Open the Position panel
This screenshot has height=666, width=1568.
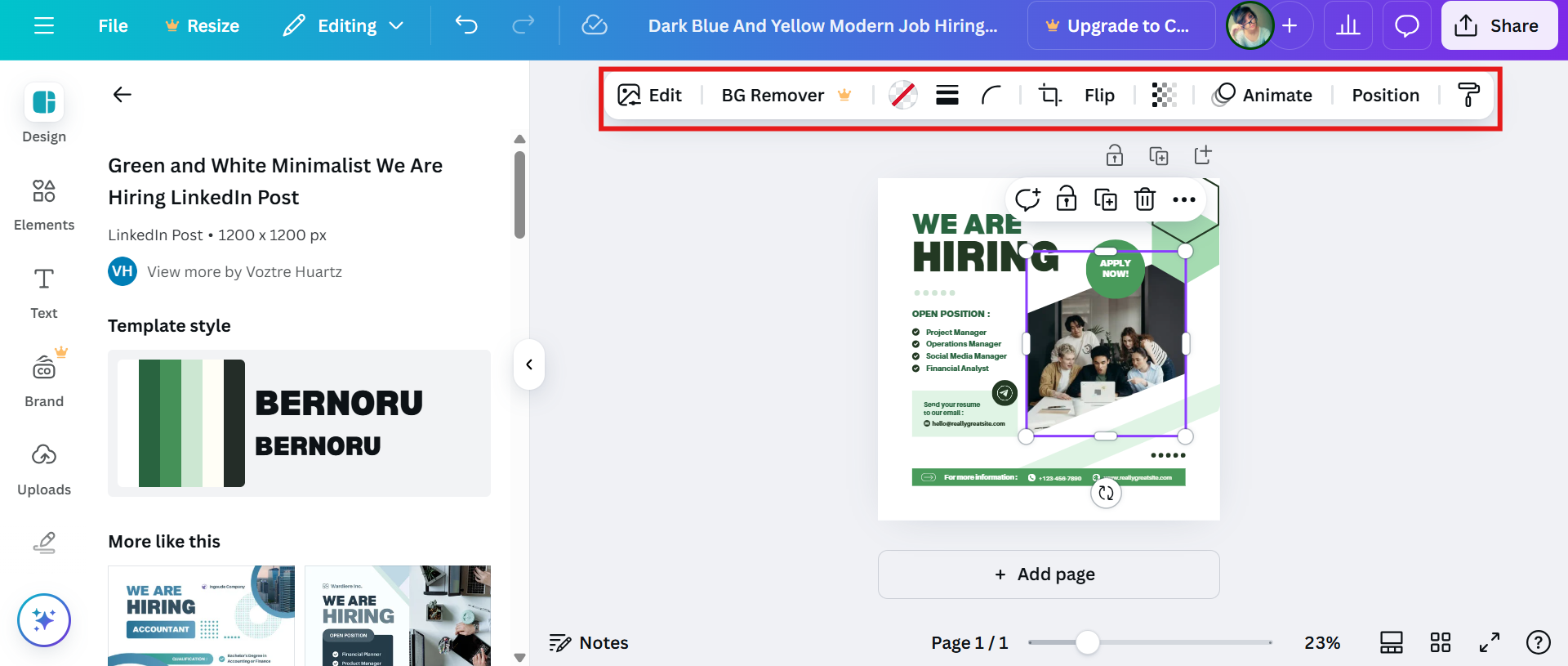tap(1385, 96)
